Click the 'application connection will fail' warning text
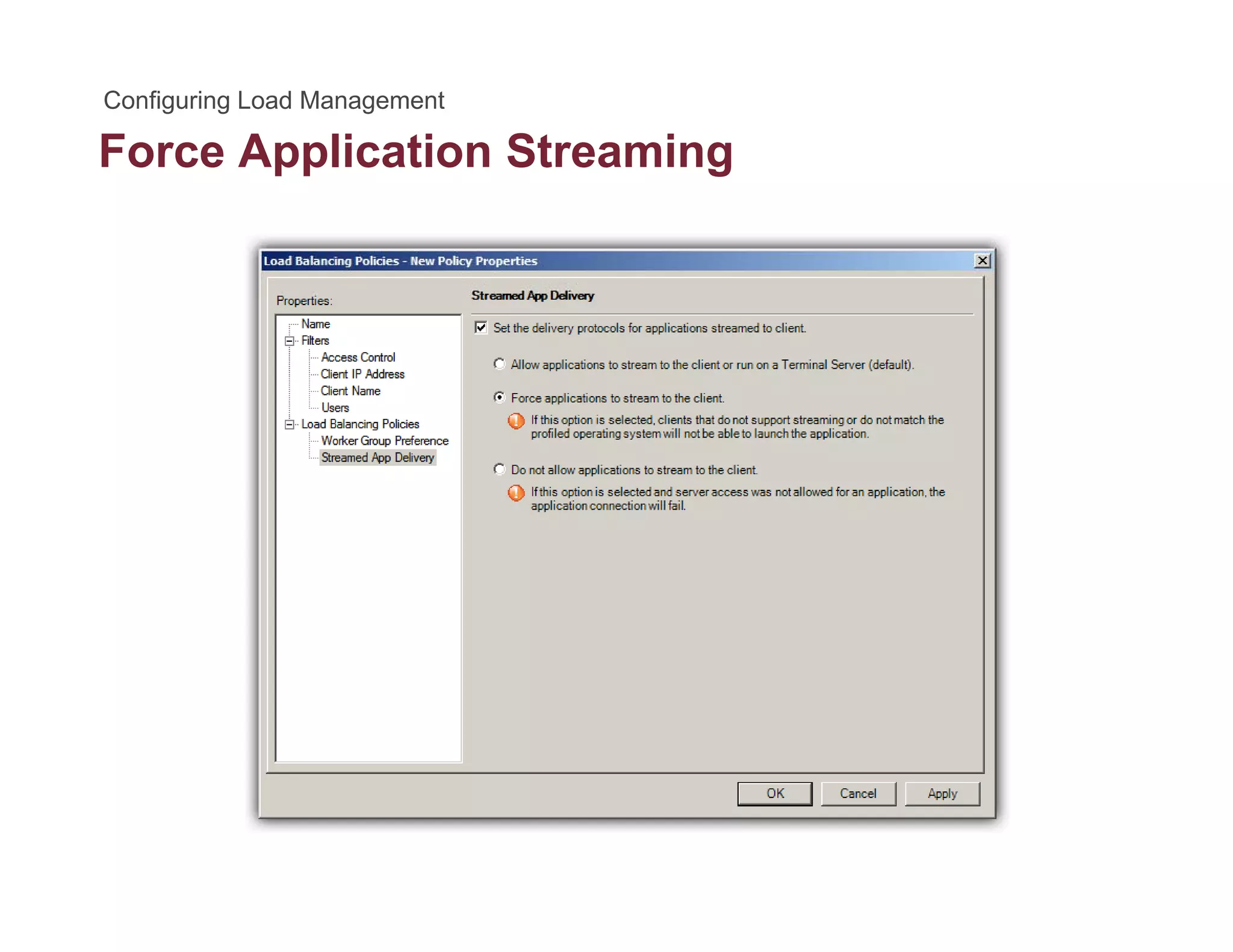The width and height of the screenshot is (1233, 952). 738,499
